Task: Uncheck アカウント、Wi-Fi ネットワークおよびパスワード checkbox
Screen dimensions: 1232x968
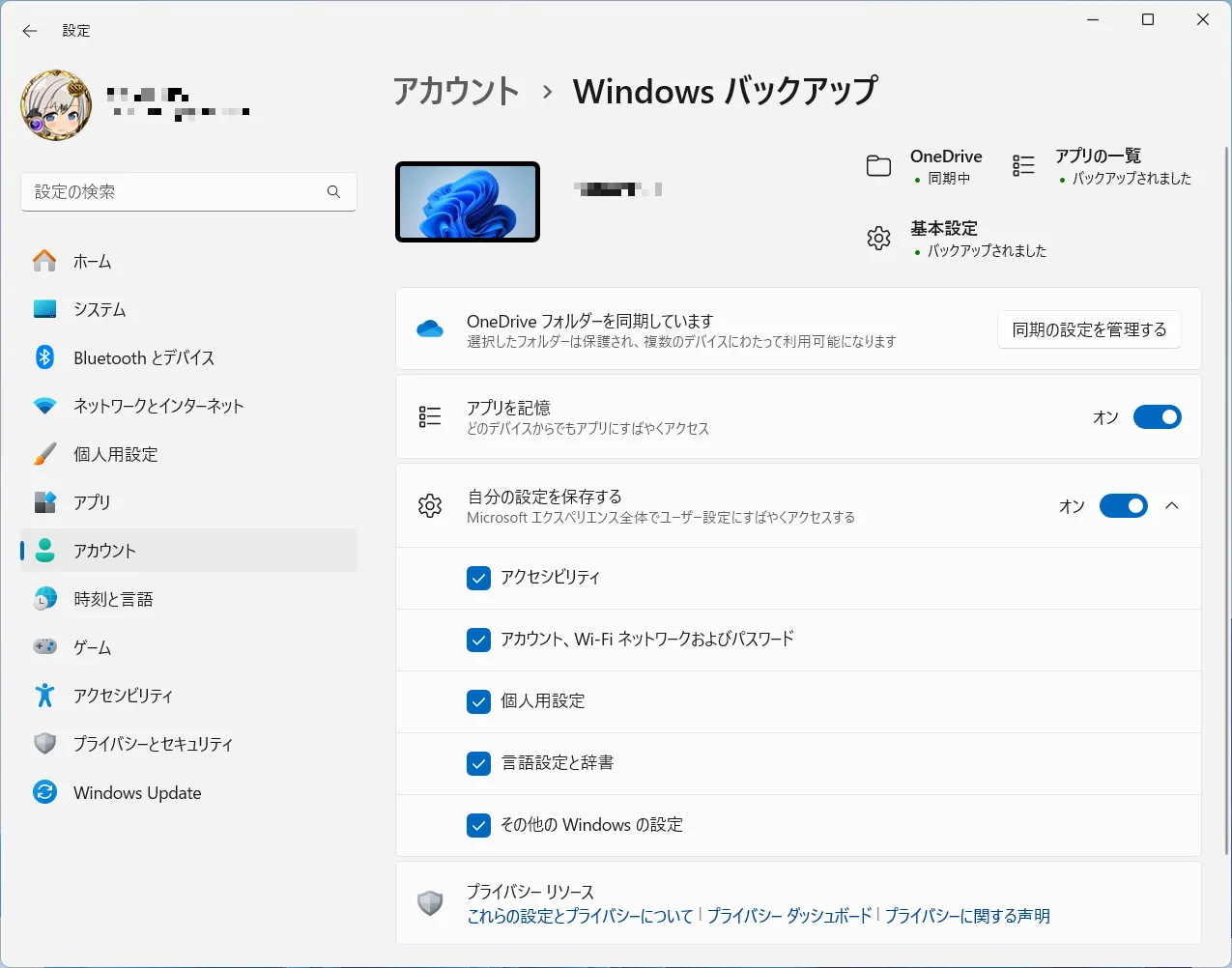Action: click(478, 640)
